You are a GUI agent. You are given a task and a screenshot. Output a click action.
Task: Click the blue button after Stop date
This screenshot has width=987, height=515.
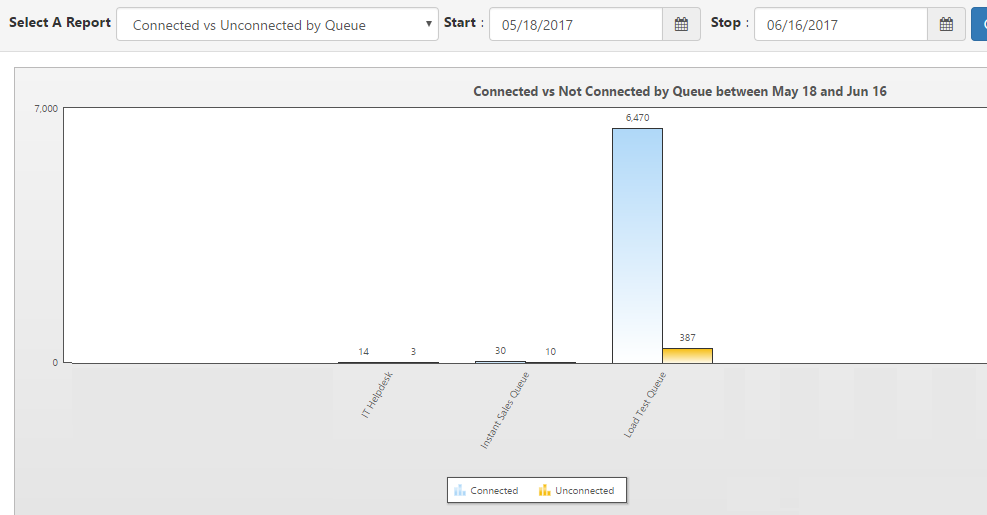point(979,25)
